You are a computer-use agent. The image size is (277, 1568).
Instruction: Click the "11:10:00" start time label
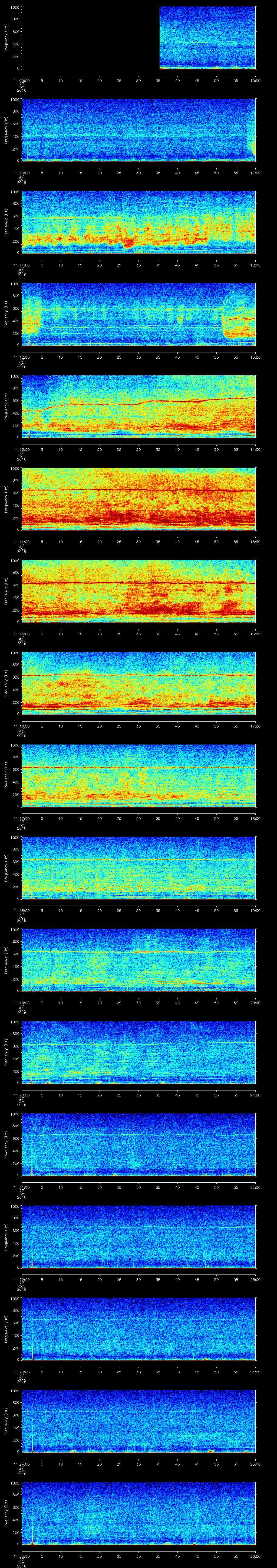point(22,173)
